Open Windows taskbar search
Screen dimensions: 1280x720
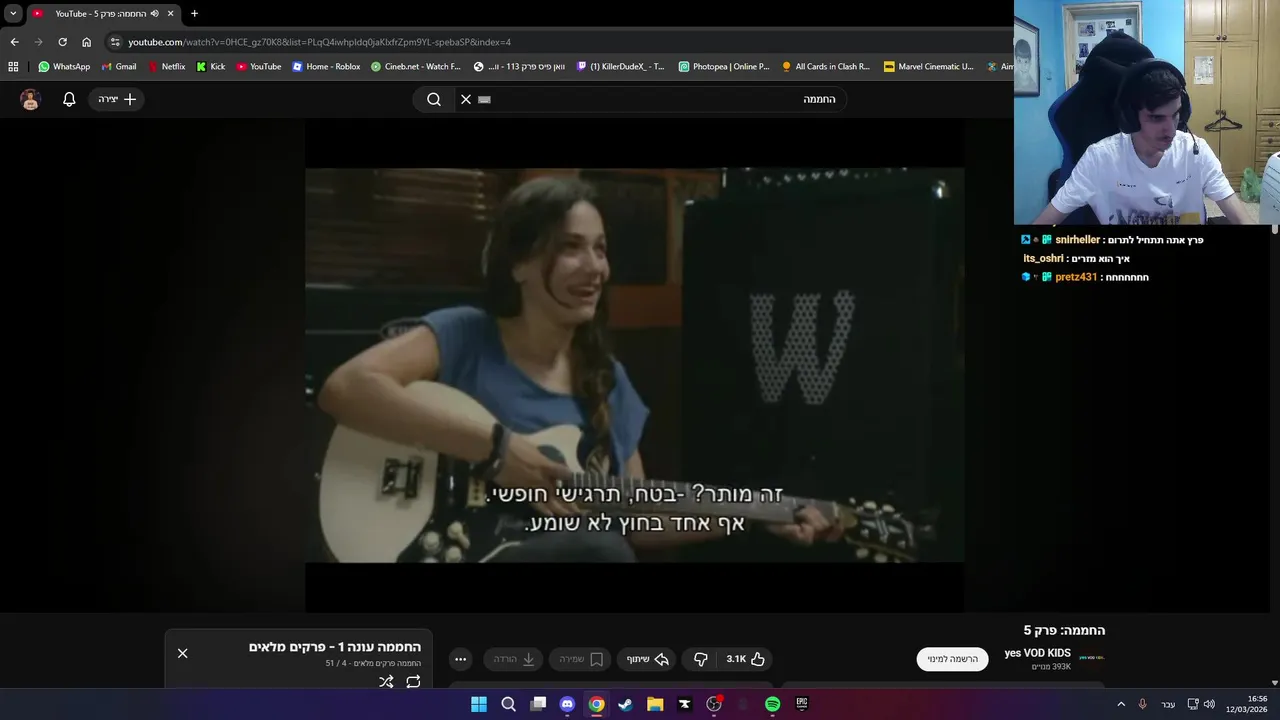[508, 704]
